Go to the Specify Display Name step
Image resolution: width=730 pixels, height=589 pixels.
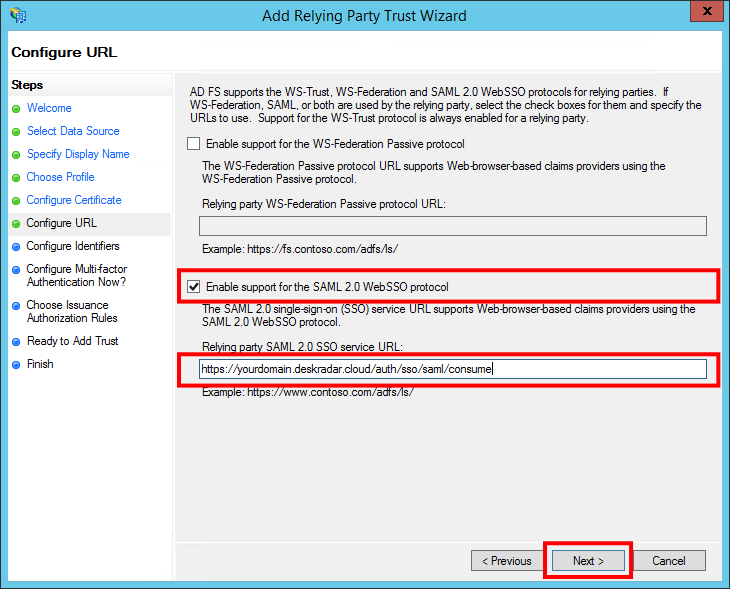[78, 154]
